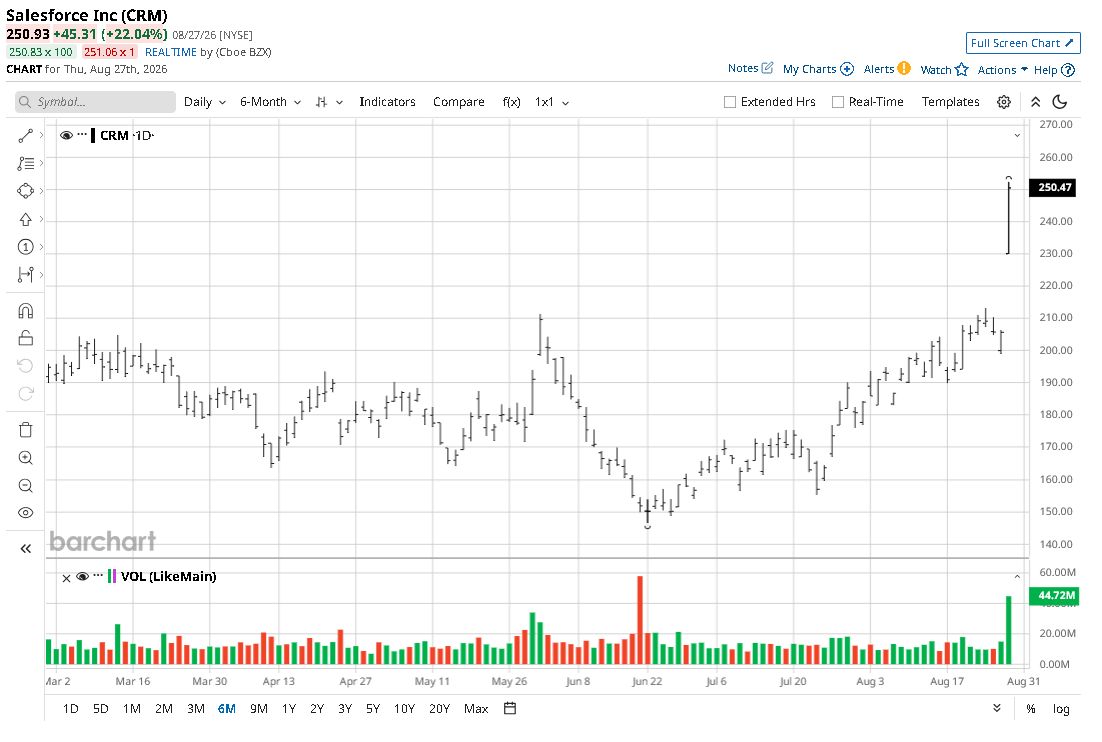This screenshot has height=742, width=1102.
Task: Collapse the top toolbar with double chevron
Action: (1035, 102)
